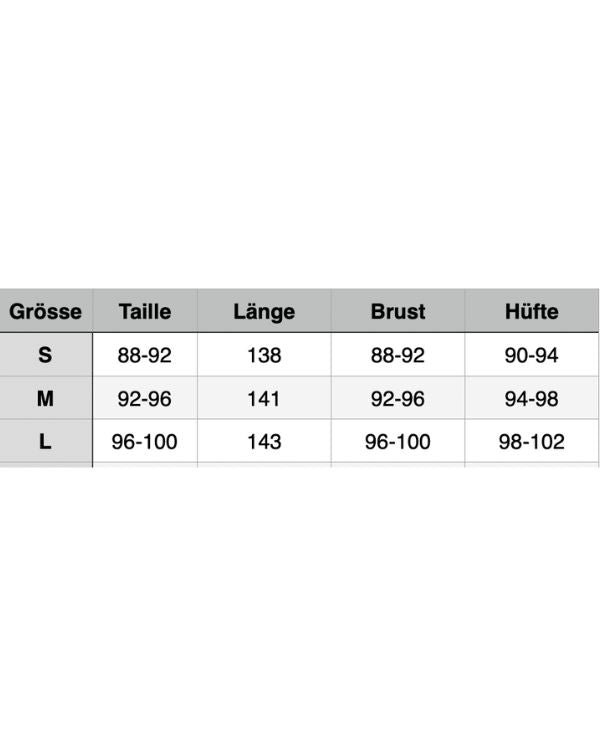Select the size S row label
The height and width of the screenshot is (750, 600).
point(46,355)
